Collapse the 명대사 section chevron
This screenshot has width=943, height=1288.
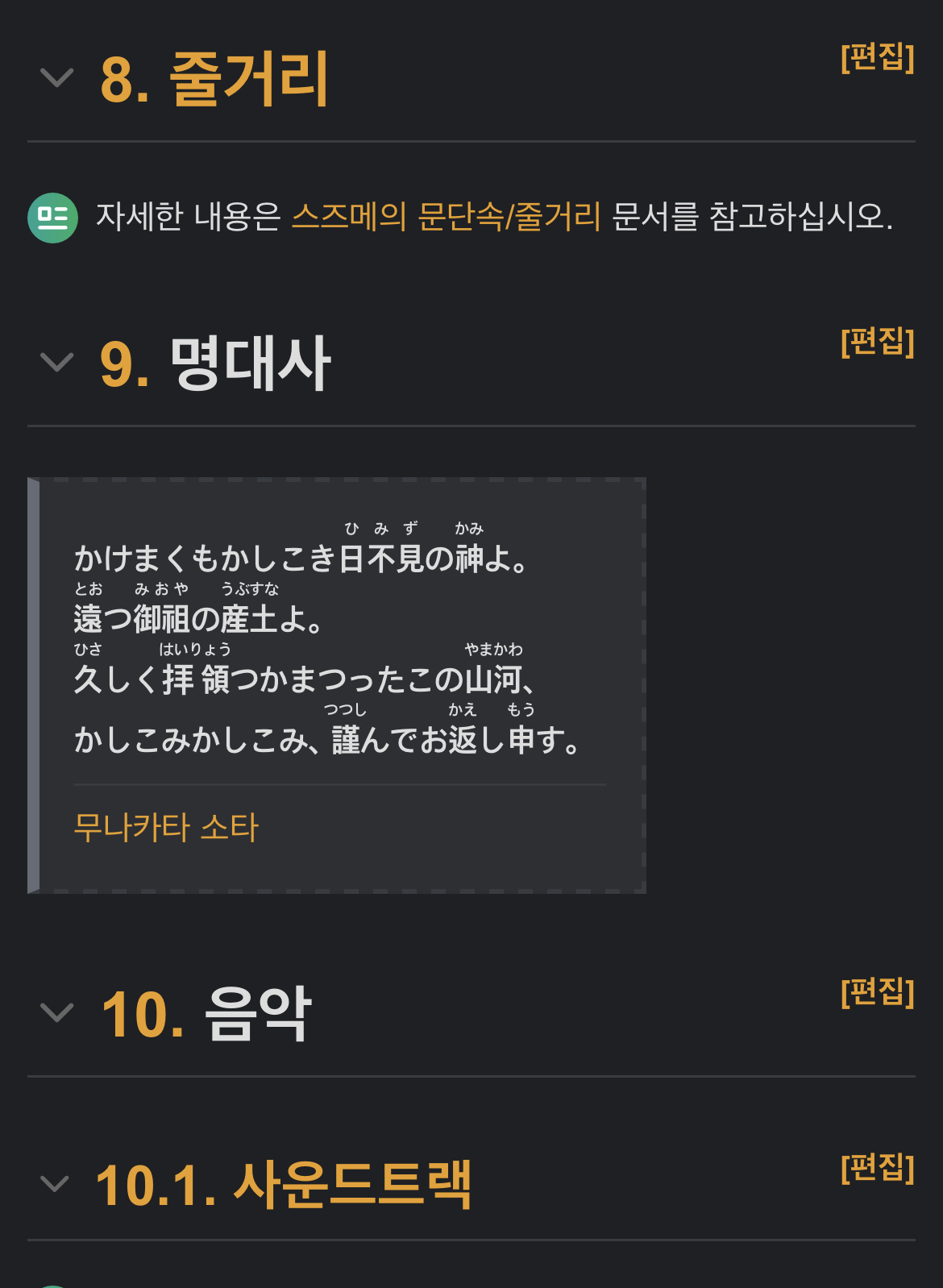coord(56,363)
